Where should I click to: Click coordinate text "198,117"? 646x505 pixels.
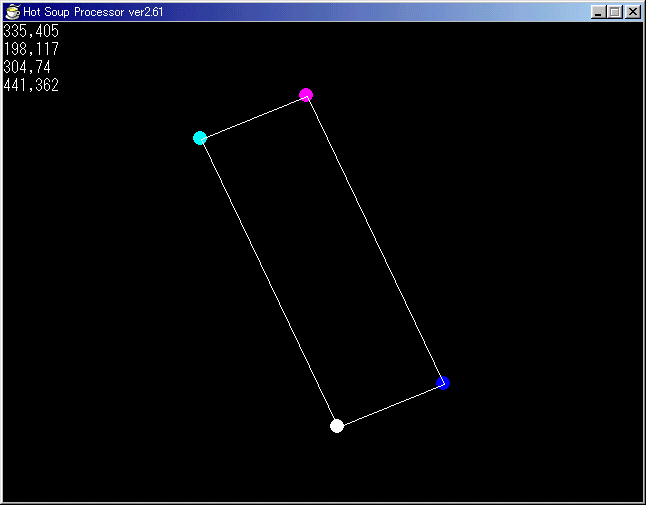(31, 49)
